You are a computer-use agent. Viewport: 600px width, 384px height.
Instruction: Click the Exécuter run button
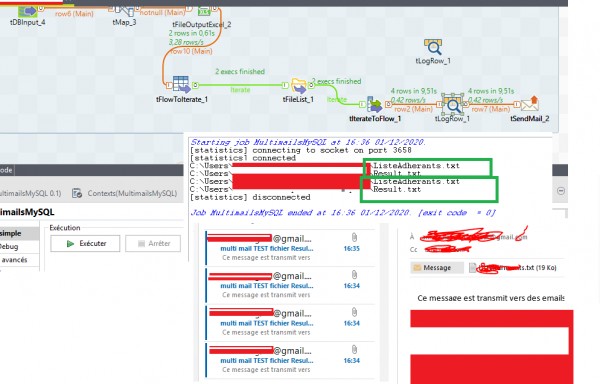pos(85,244)
